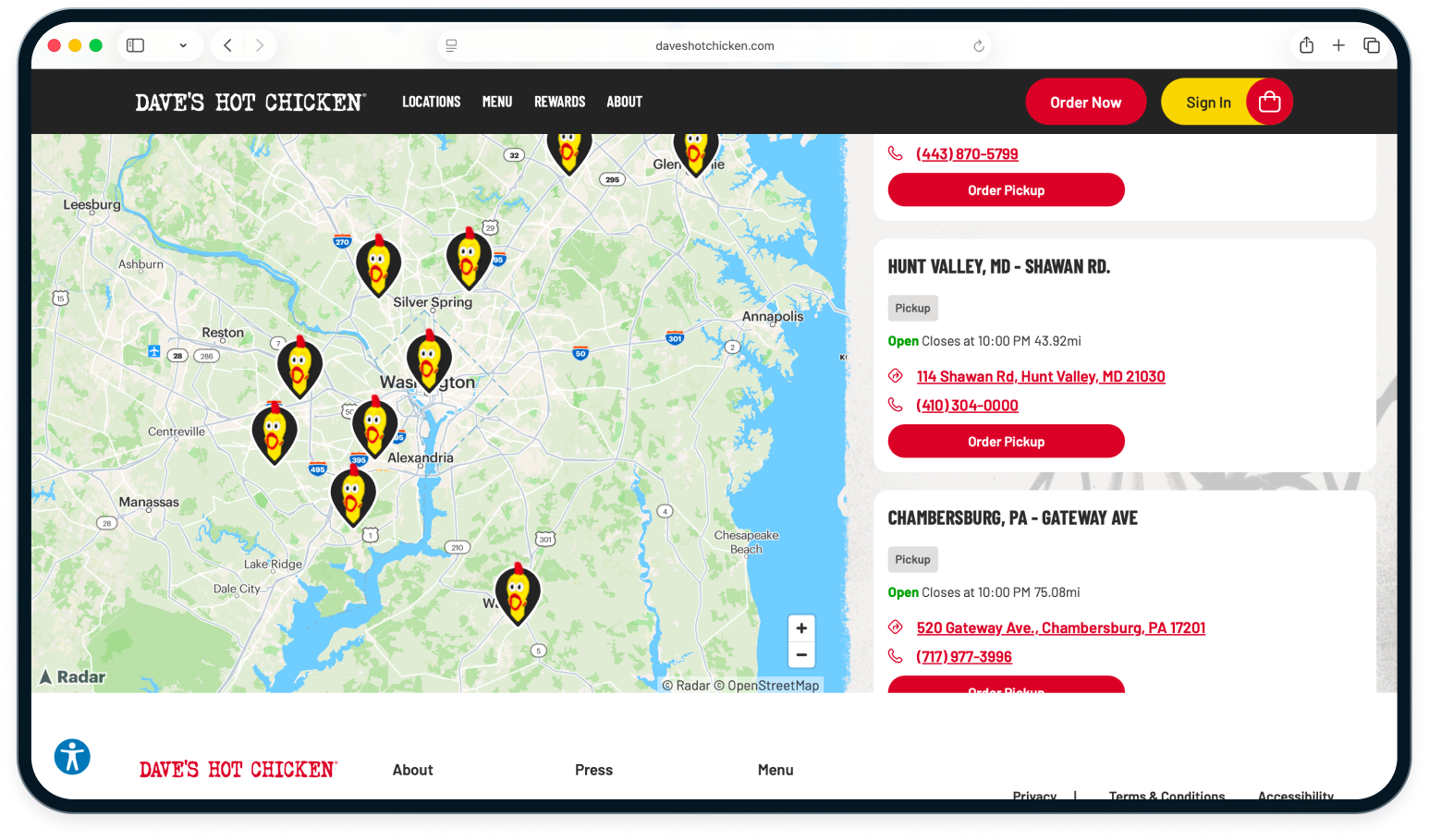The height and width of the screenshot is (840, 1429).
Task: Click the Order Now button
Action: [1085, 102]
